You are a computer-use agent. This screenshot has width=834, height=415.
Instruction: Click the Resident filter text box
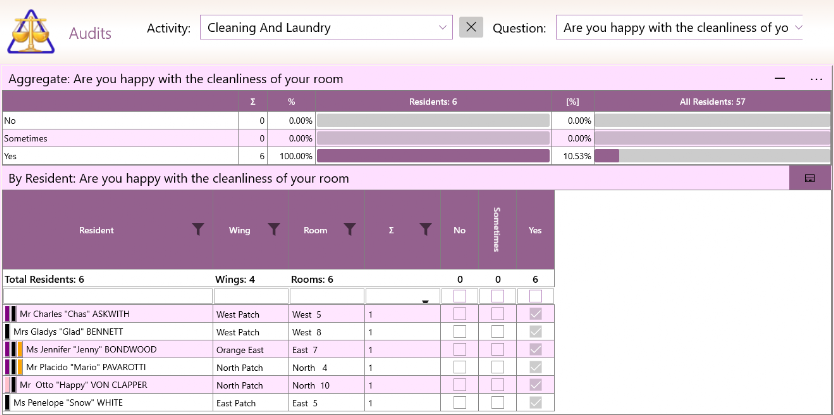point(107,296)
